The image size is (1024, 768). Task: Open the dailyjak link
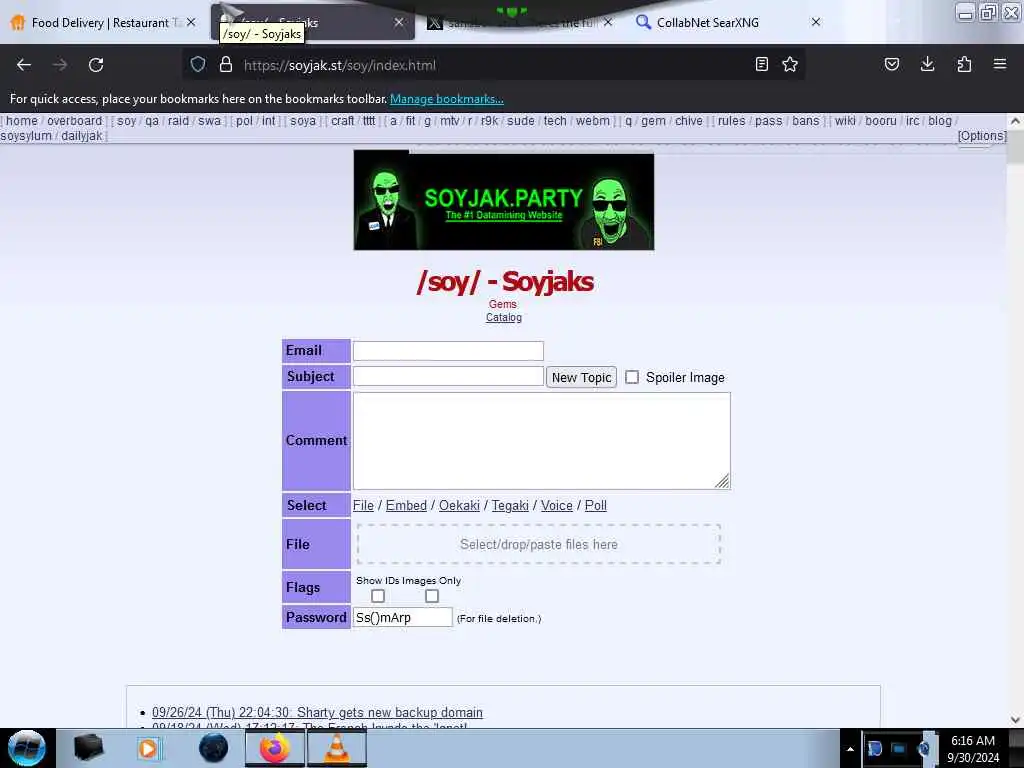pyautogui.click(x=82, y=136)
